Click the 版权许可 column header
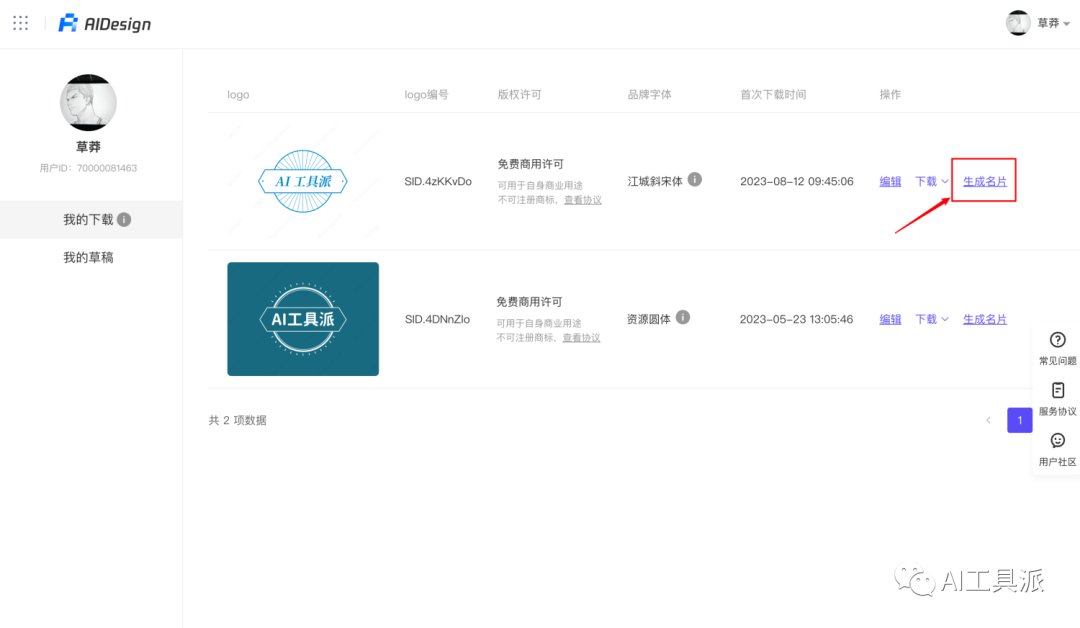Image resolution: width=1080 pixels, height=628 pixels. point(519,94)
